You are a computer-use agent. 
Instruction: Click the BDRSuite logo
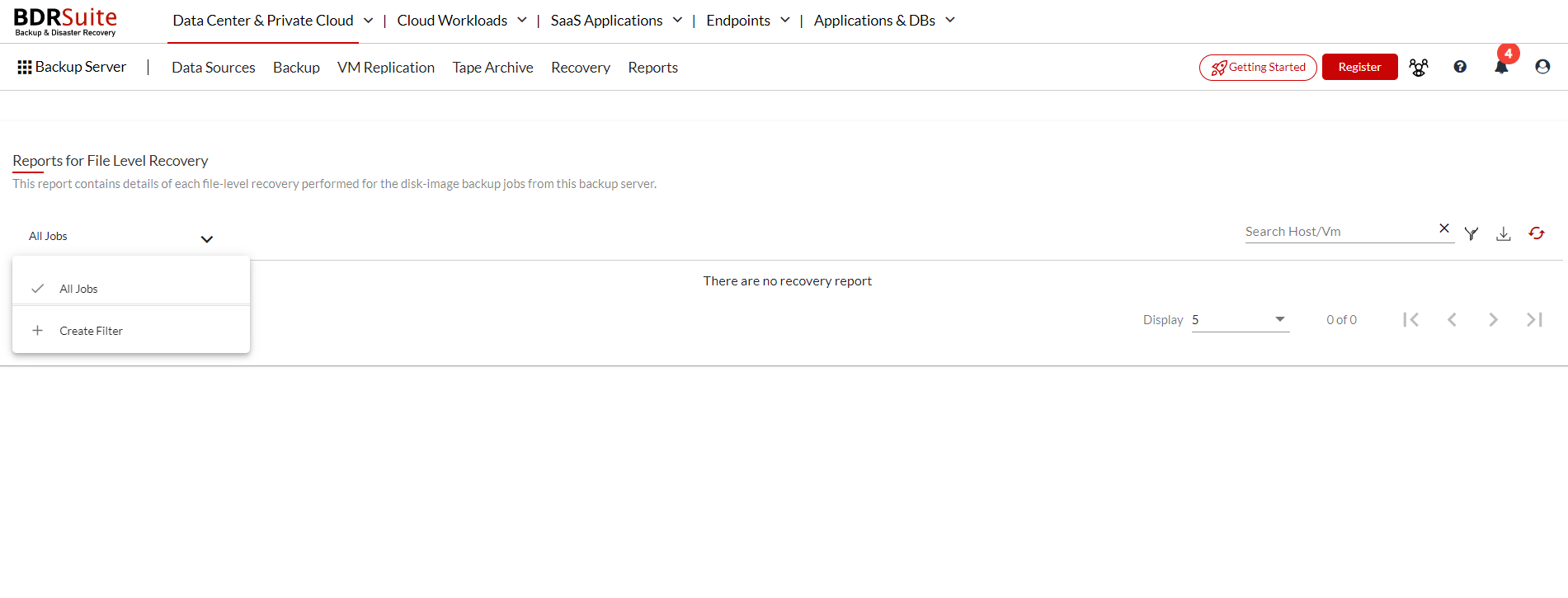[65, 21]
